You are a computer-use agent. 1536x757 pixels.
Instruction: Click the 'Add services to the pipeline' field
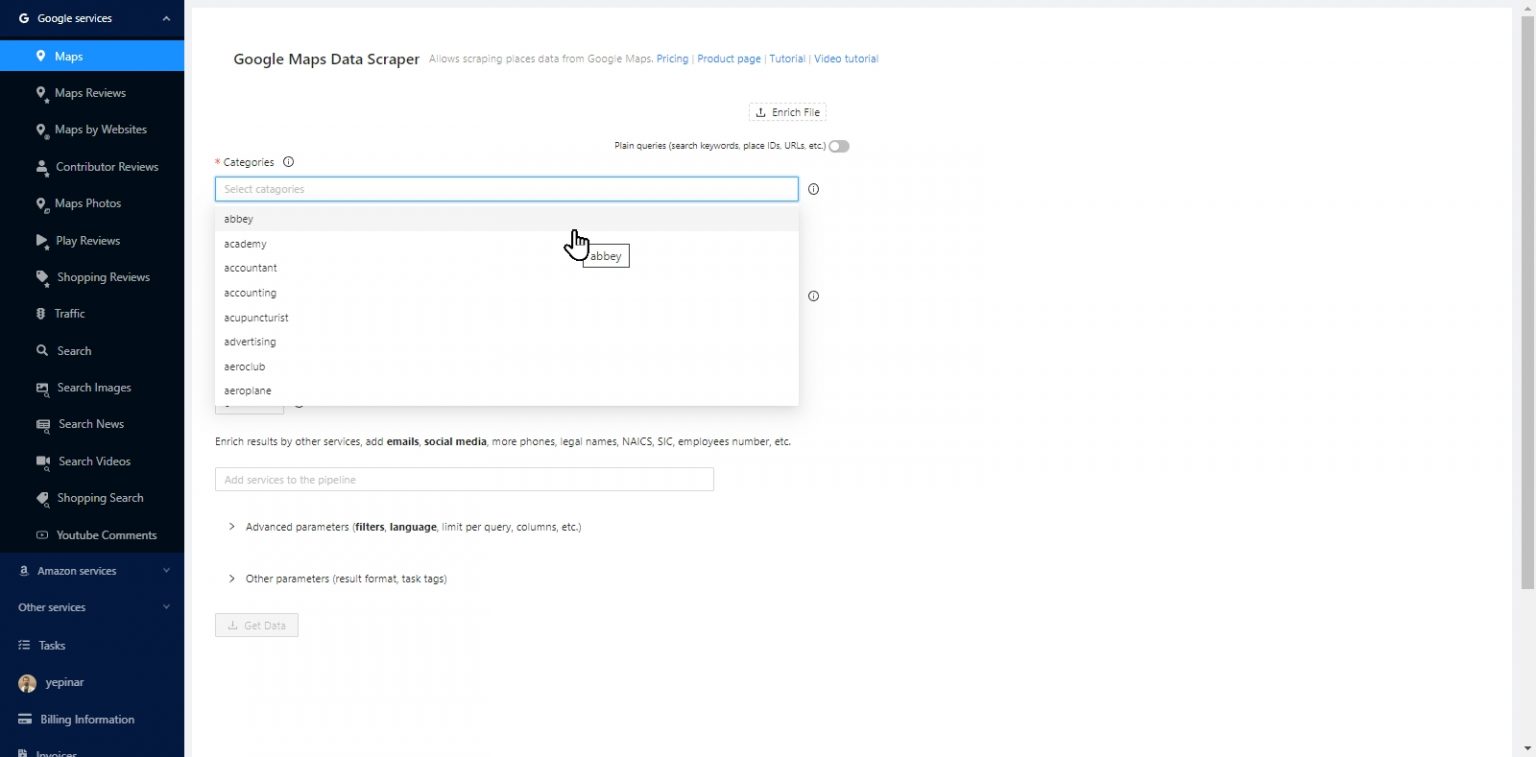[x=464, y=480]
